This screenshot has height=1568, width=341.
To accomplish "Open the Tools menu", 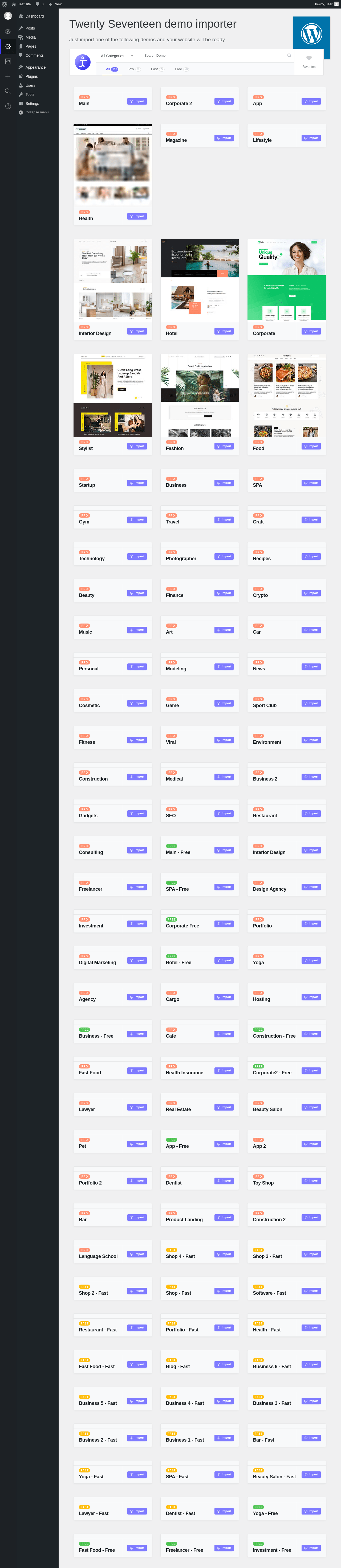I will pos(30,94).
